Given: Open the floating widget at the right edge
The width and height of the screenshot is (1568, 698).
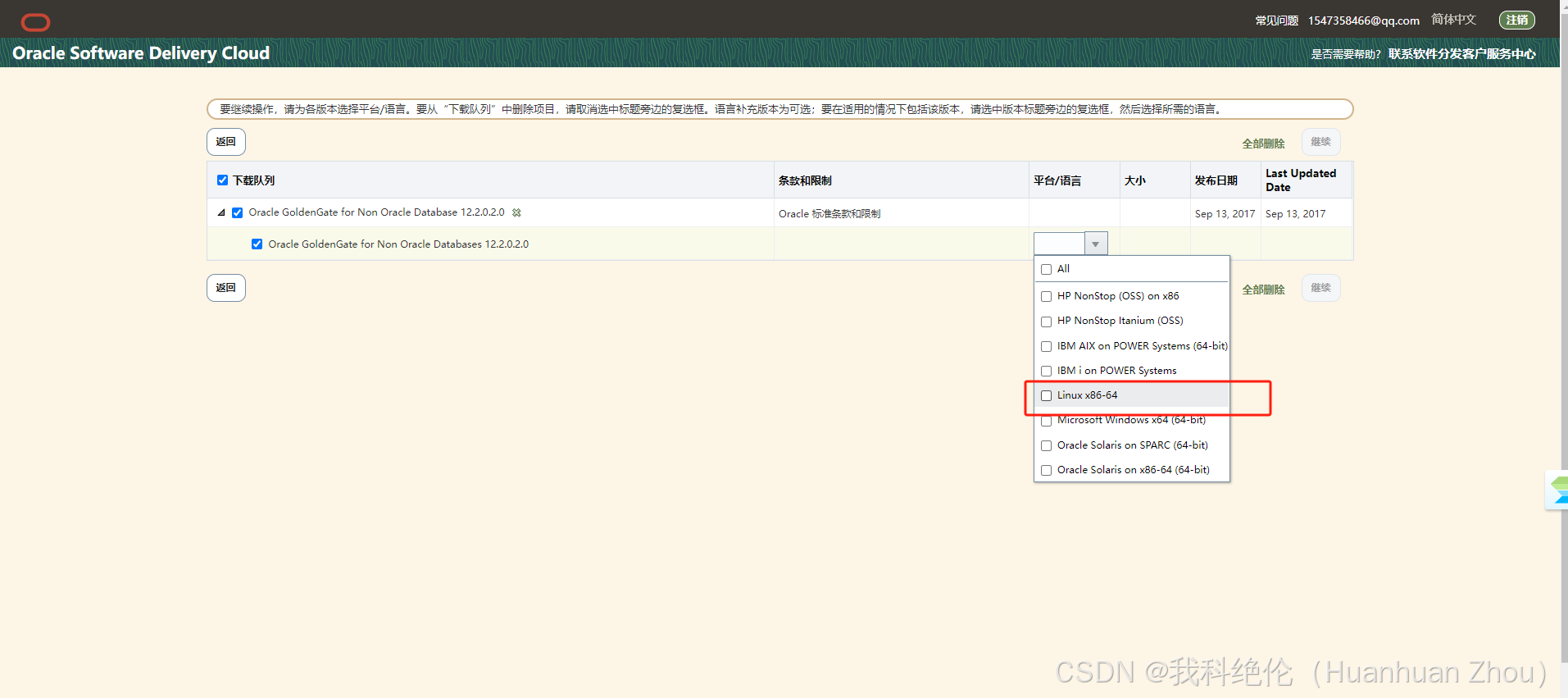Looking at the screenshot, I should (x=1557, y=490).
